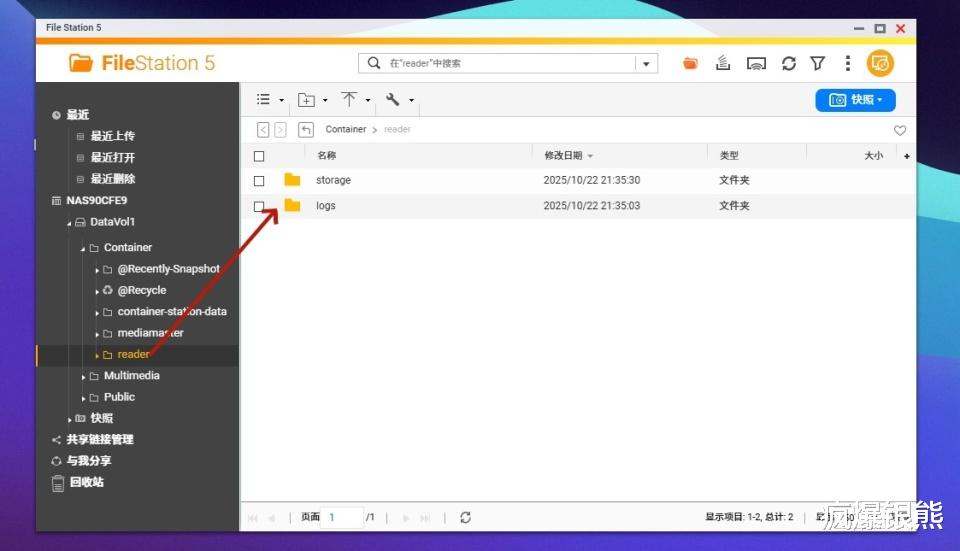This screenshot has height=551, width=960.
Task: Click the logs folder icon
Action: pos(292,205)
